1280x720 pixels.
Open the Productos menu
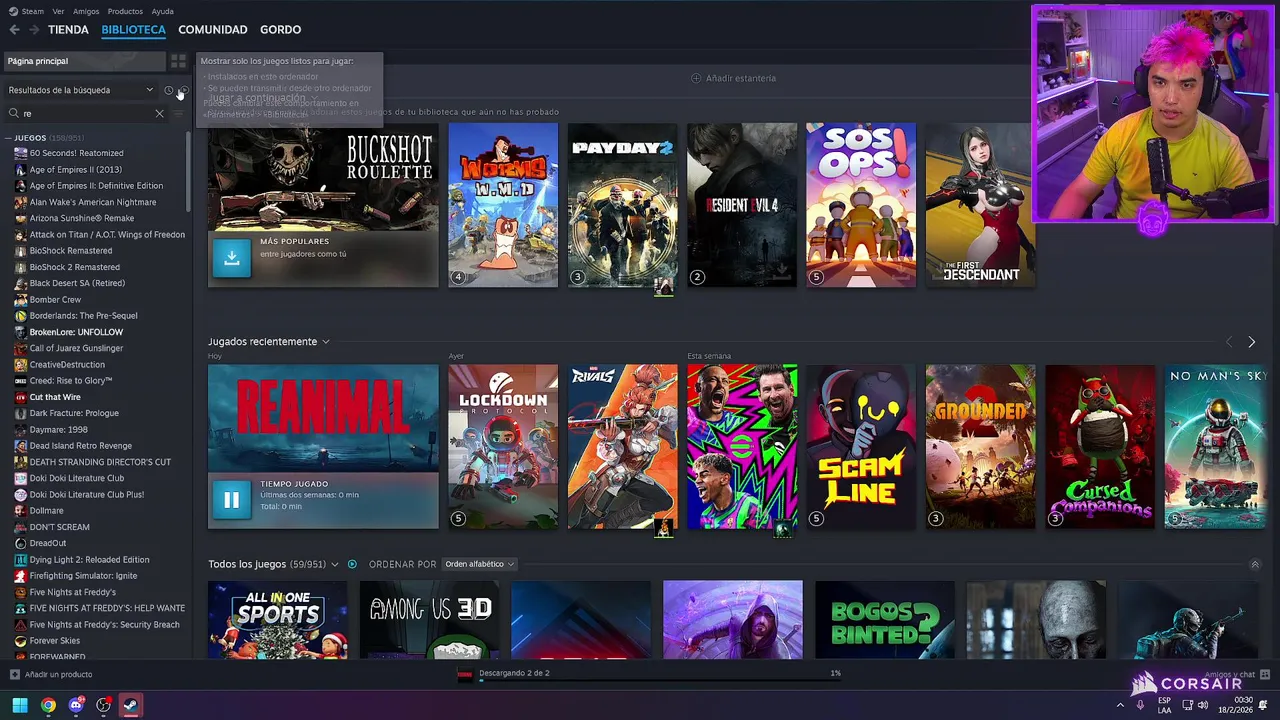pos(125,11)
